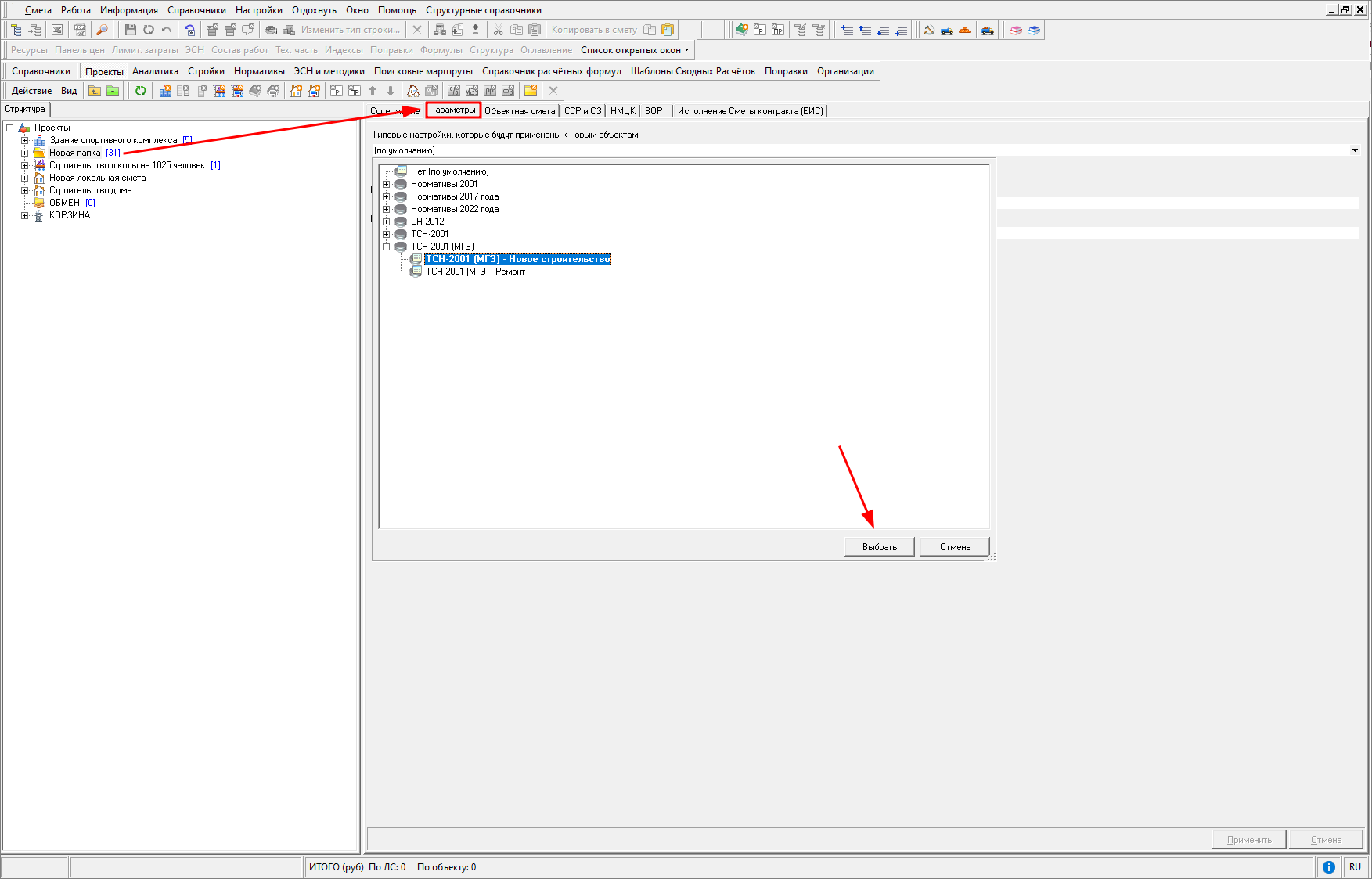Expand the Нормативы 2001 tree node
Screen dimensions: 1372x879
[x=386, y=184]
